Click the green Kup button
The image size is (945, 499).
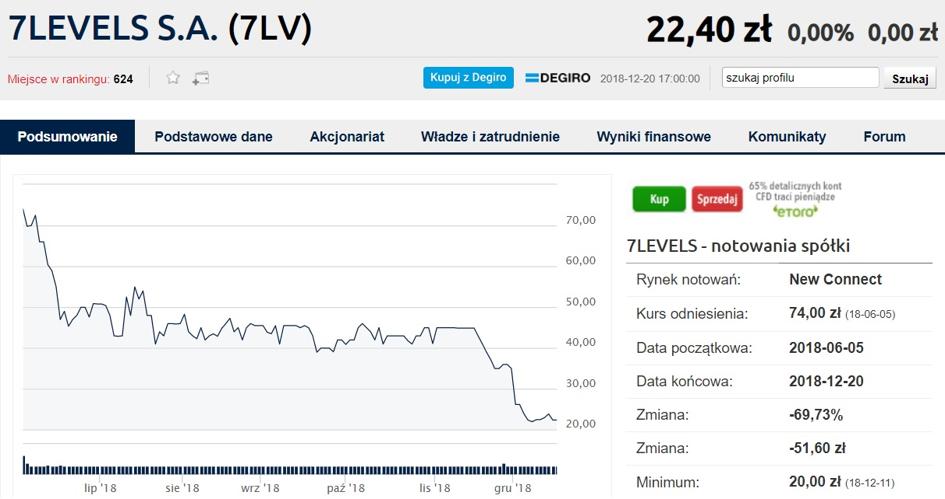click(659, 199)
